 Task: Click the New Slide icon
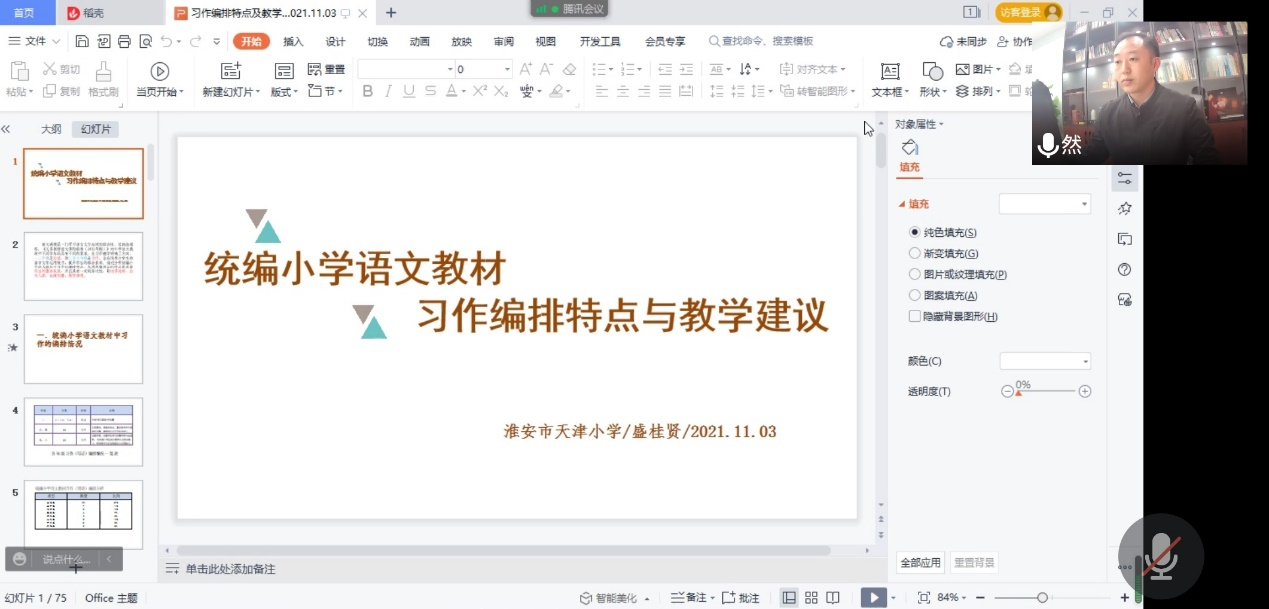[231, 71]
